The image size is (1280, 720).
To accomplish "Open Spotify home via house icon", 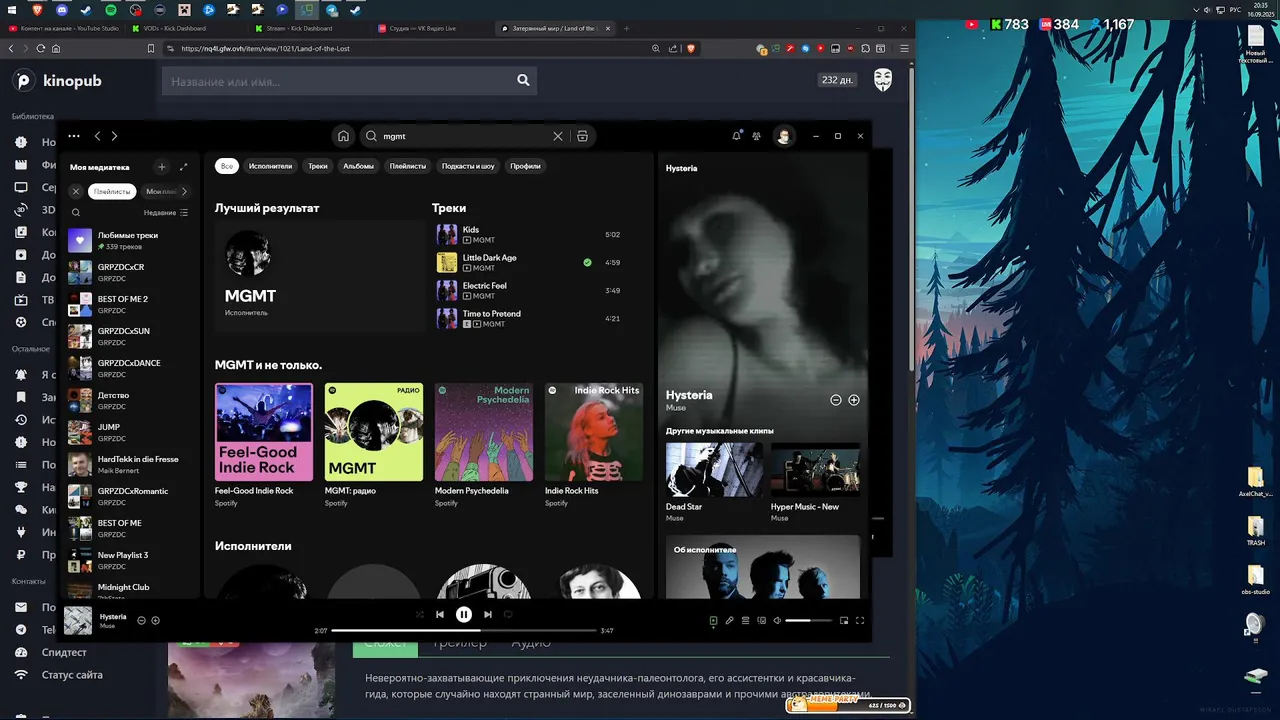I will pyautogui.click(x=343, y=136).
